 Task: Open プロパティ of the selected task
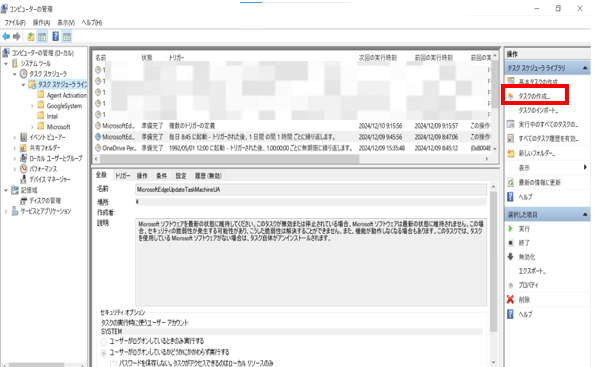[x=528, y=285]
